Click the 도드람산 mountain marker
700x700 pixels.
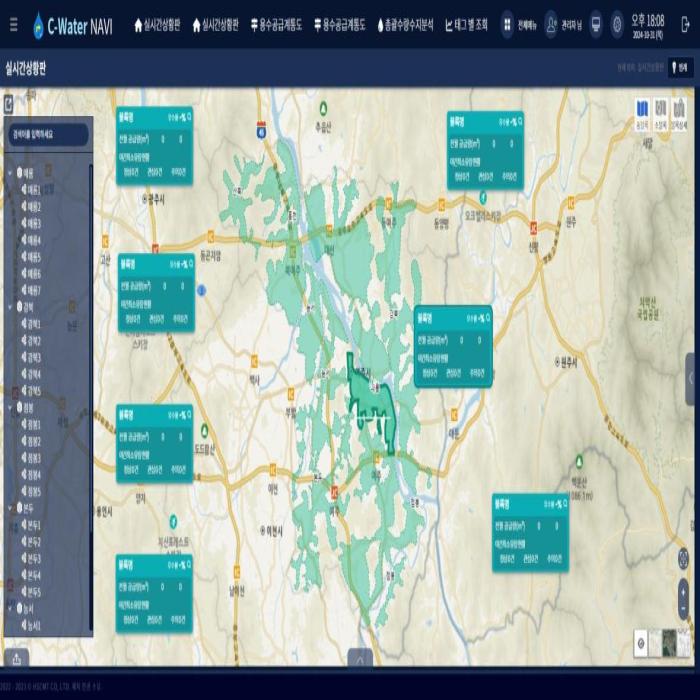point(204,430)
